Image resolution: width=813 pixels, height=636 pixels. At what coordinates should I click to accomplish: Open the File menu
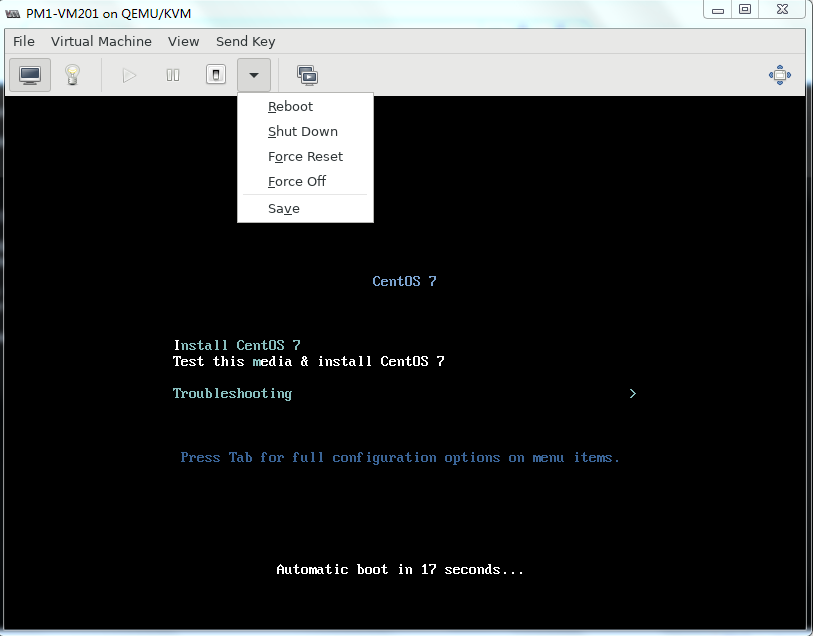pos(24,41)
